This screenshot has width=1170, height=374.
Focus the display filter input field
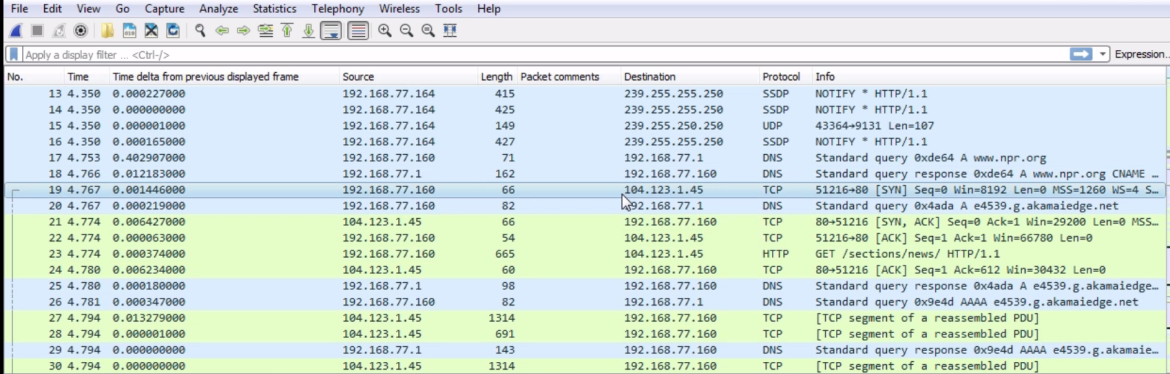pyautogui.click(x=545, y=54)
